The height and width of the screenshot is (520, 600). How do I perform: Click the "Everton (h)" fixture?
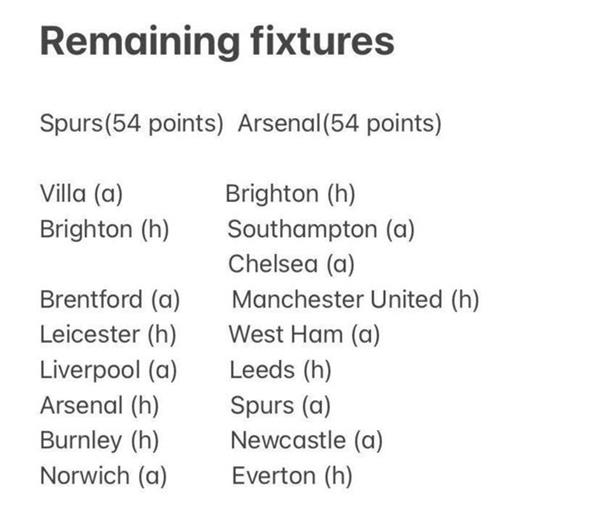292,475
